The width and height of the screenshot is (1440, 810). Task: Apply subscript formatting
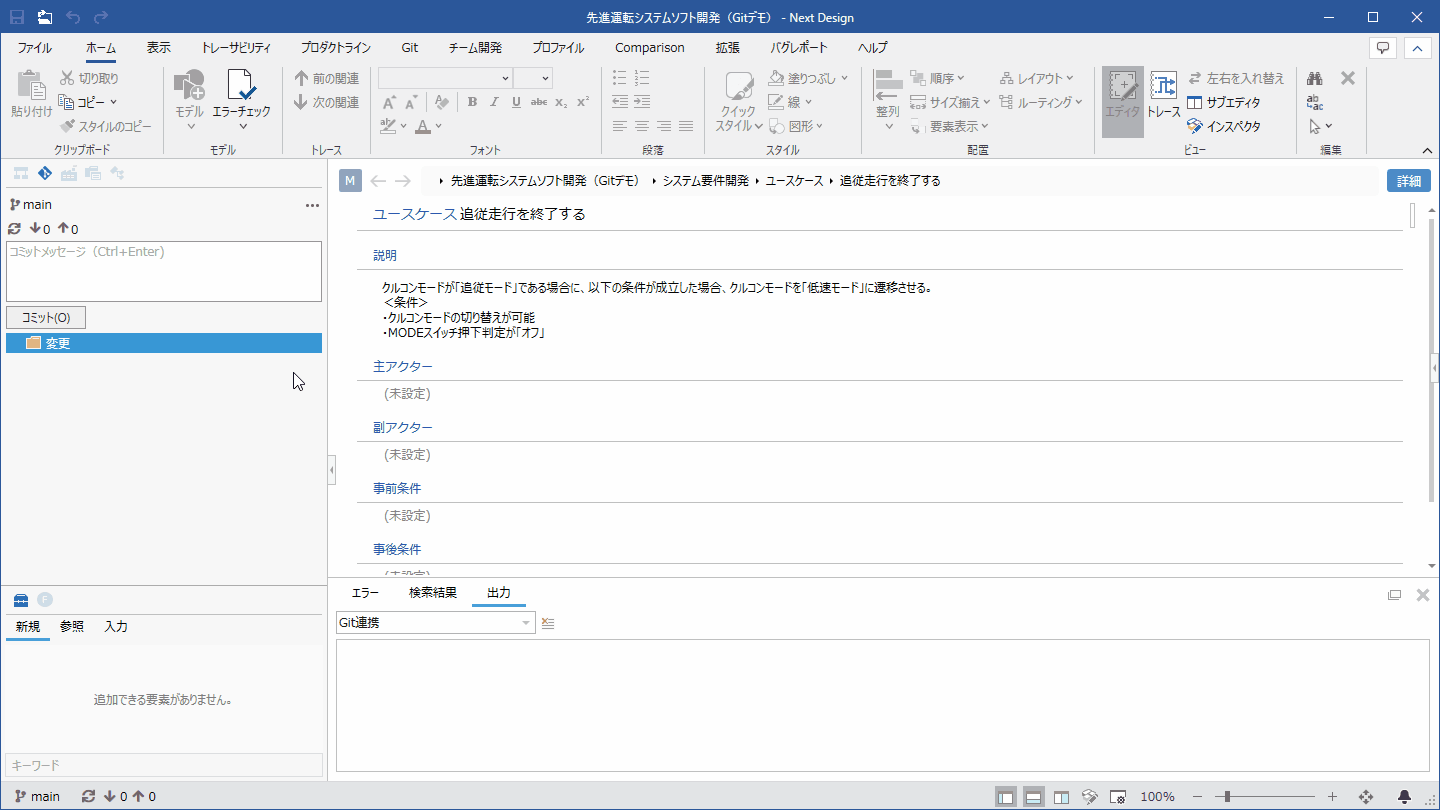click(x=561, y=102)
